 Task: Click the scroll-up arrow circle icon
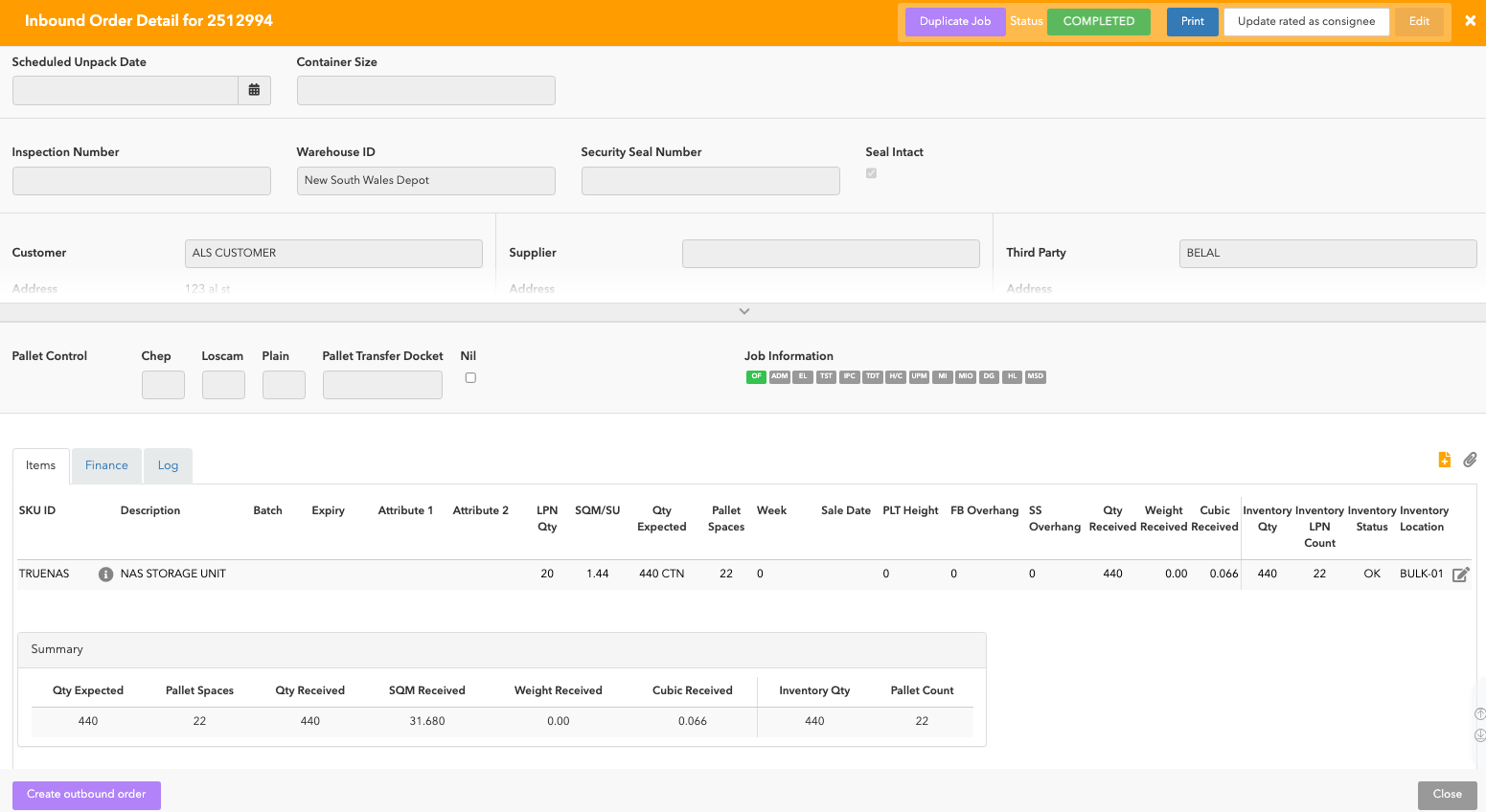coord(1479,713)
